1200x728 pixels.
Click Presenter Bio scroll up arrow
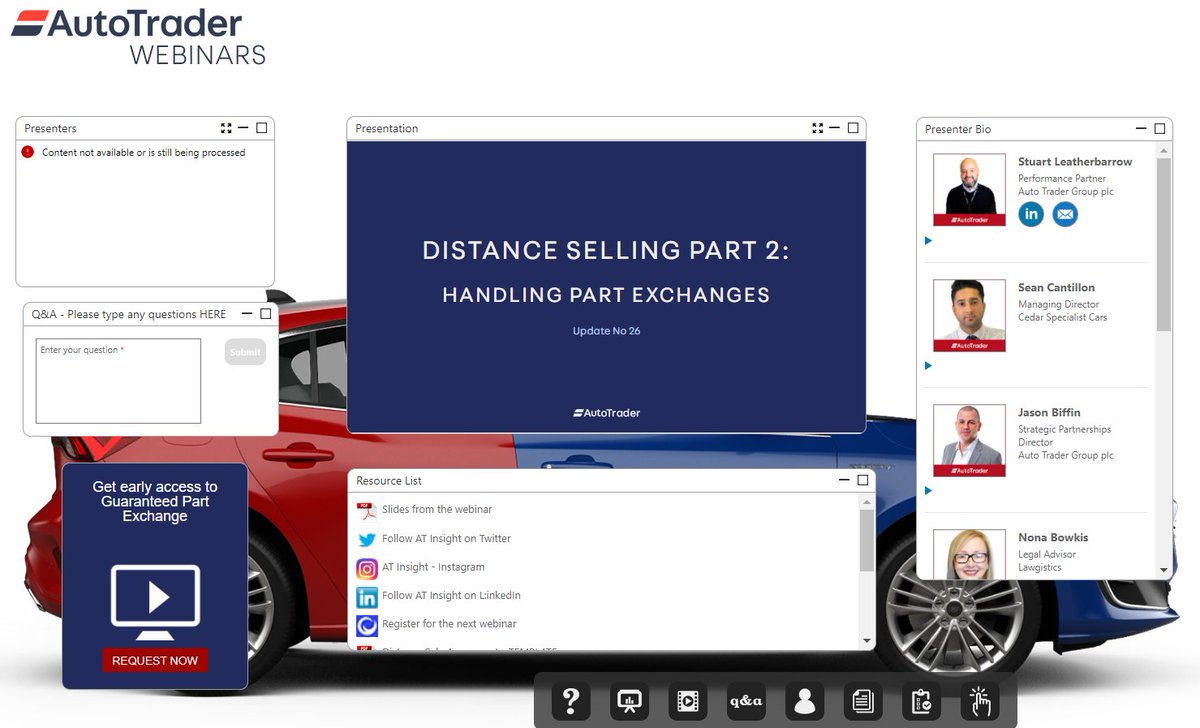point(1164,150)
